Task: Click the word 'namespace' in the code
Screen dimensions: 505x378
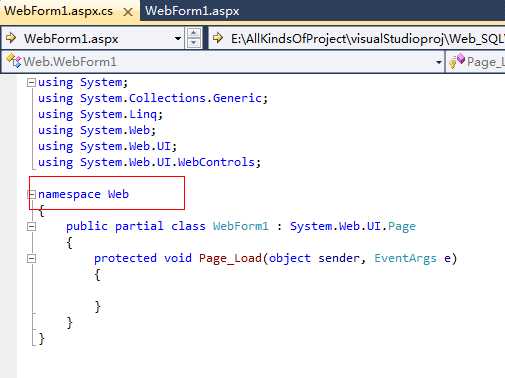Action: pyautogui.click(x=69, y=194)
